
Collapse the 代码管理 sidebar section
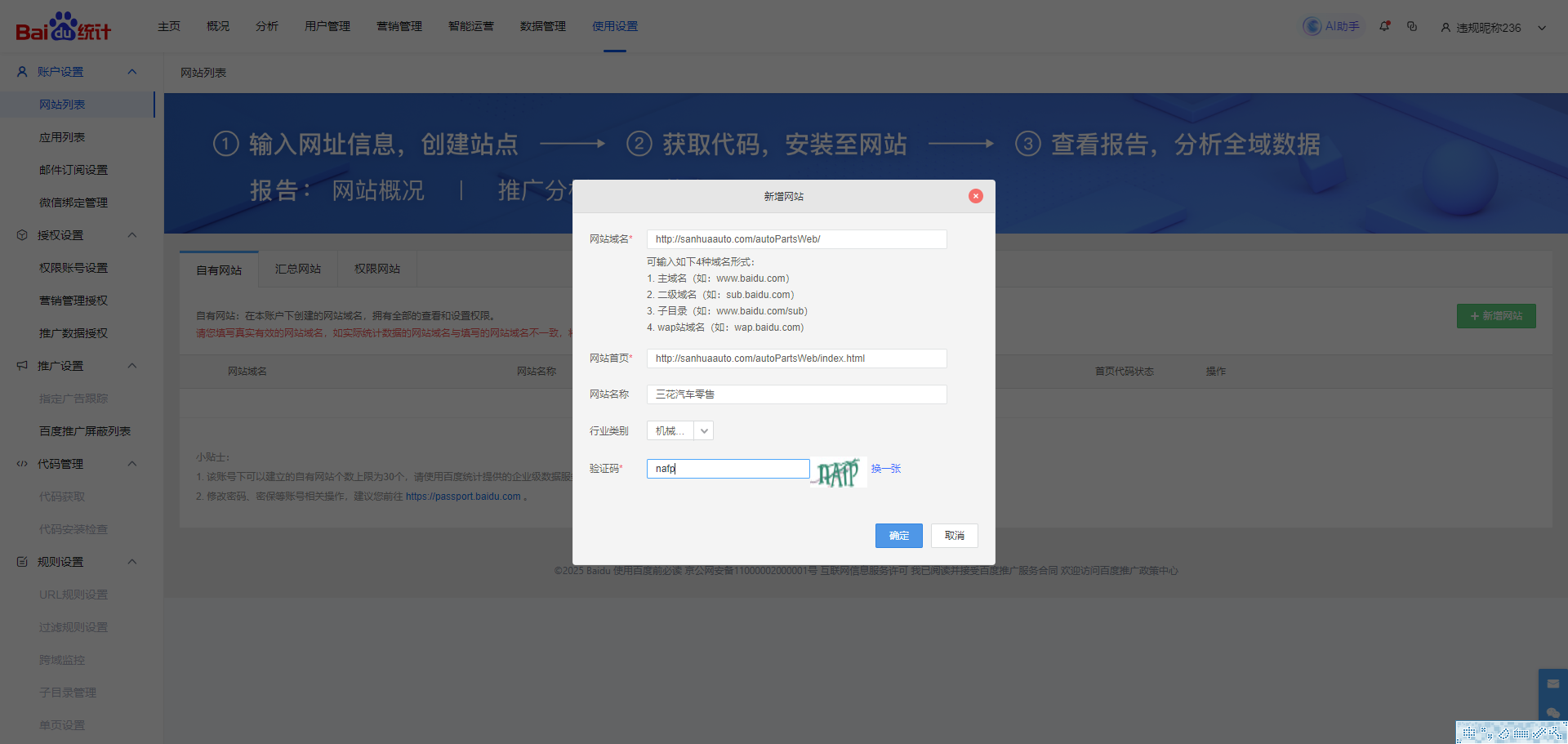coord(132,464)
